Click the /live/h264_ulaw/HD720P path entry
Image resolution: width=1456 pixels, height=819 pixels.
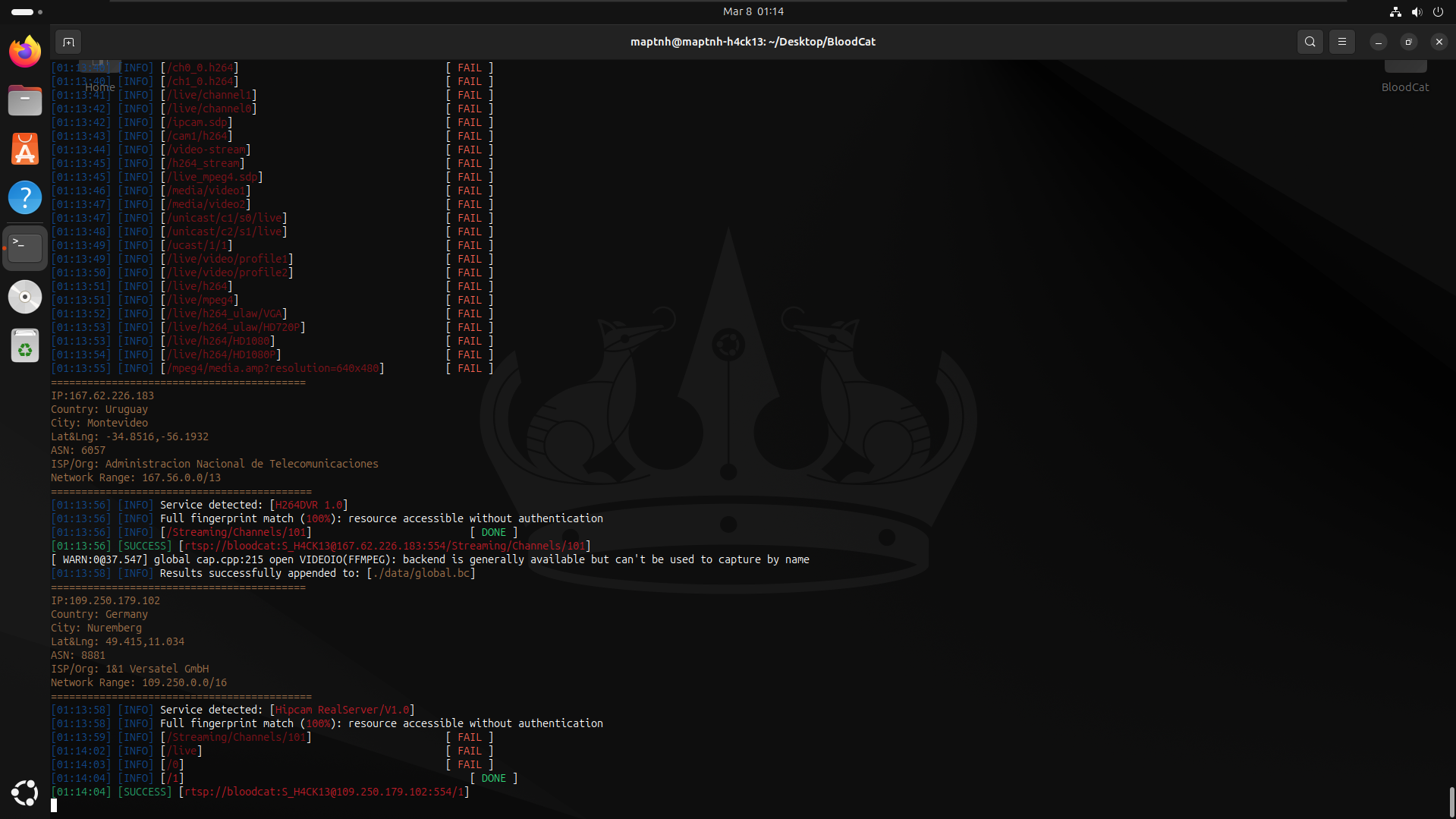point(233,327)
